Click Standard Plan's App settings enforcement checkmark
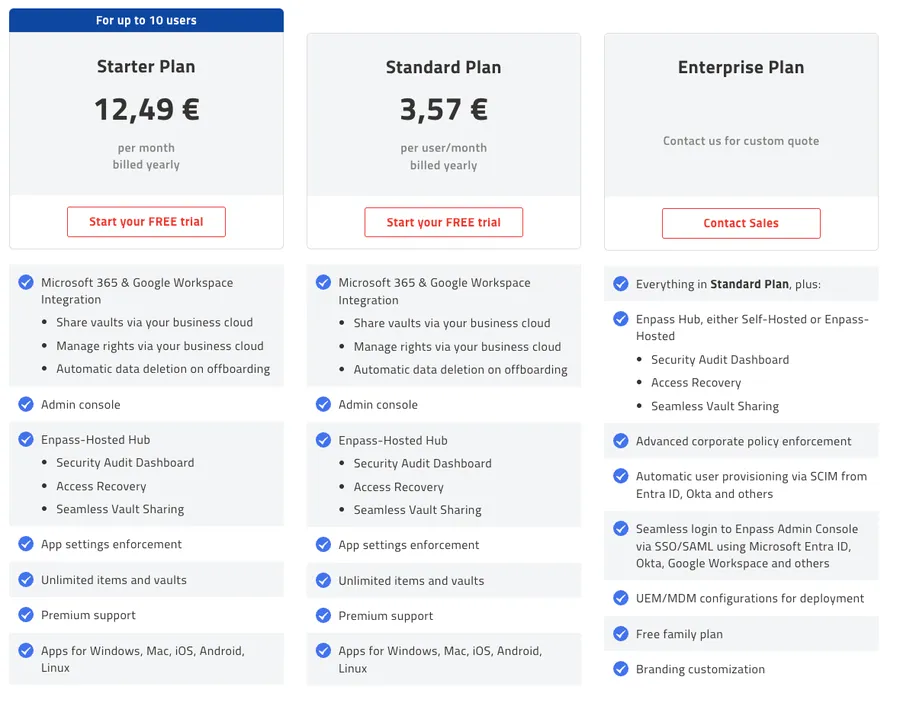The height and width of the screenshot is (703, 900). click(x=323, y=544)
